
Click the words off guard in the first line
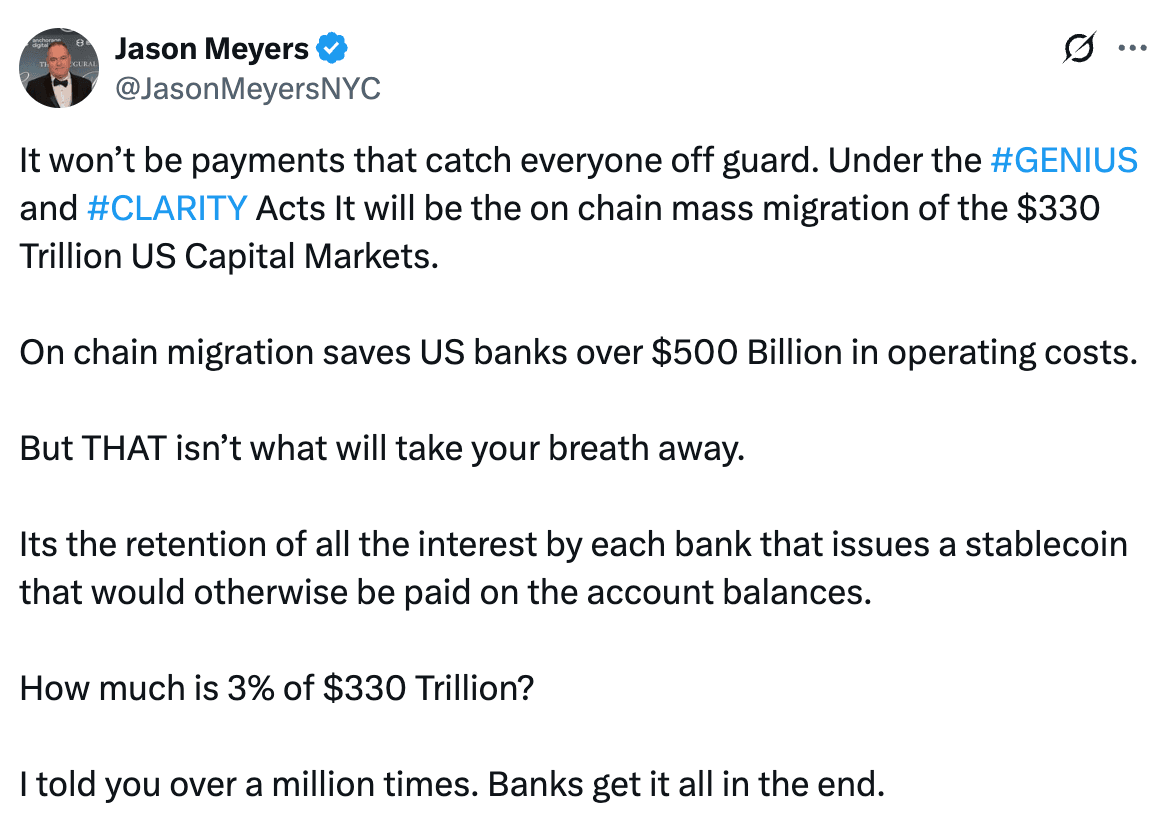tap(744, 160)
